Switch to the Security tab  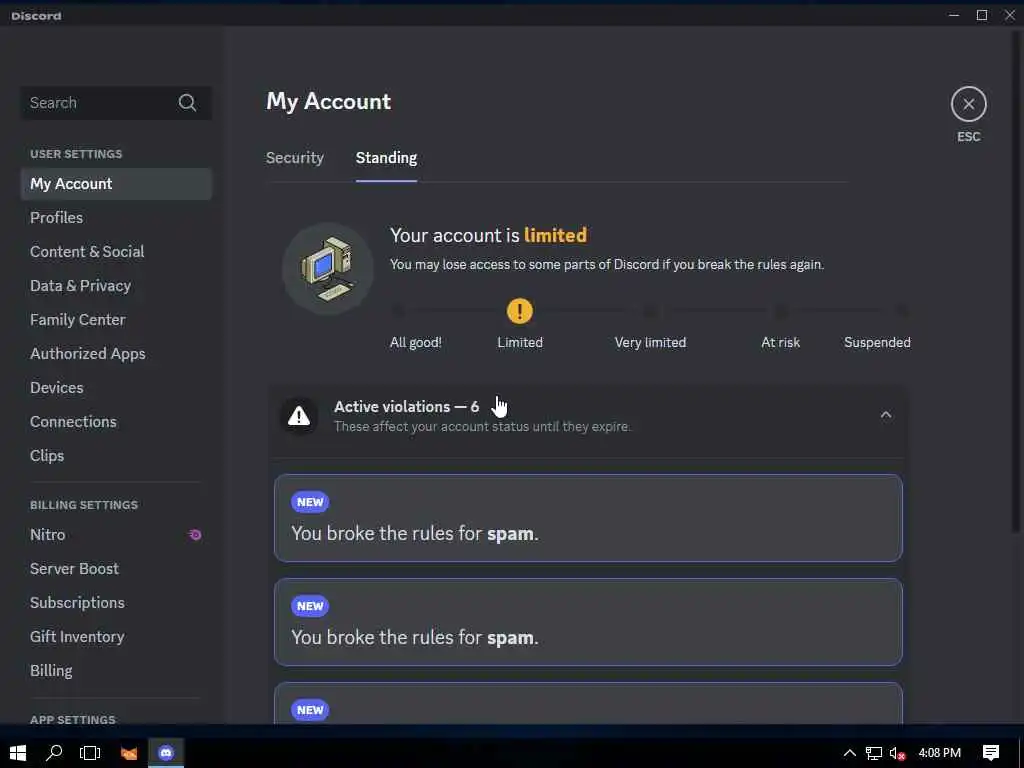click(x=295, y=158)
